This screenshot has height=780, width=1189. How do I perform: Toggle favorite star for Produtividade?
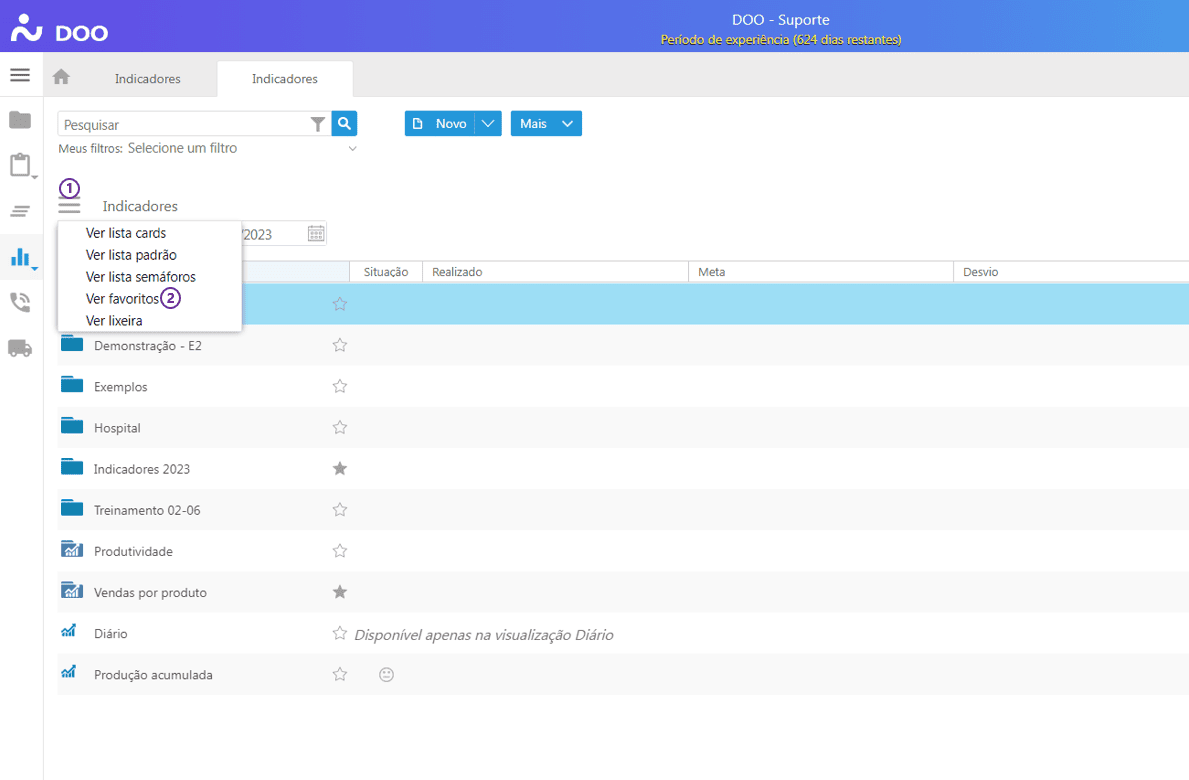click(x=340, y=551)
